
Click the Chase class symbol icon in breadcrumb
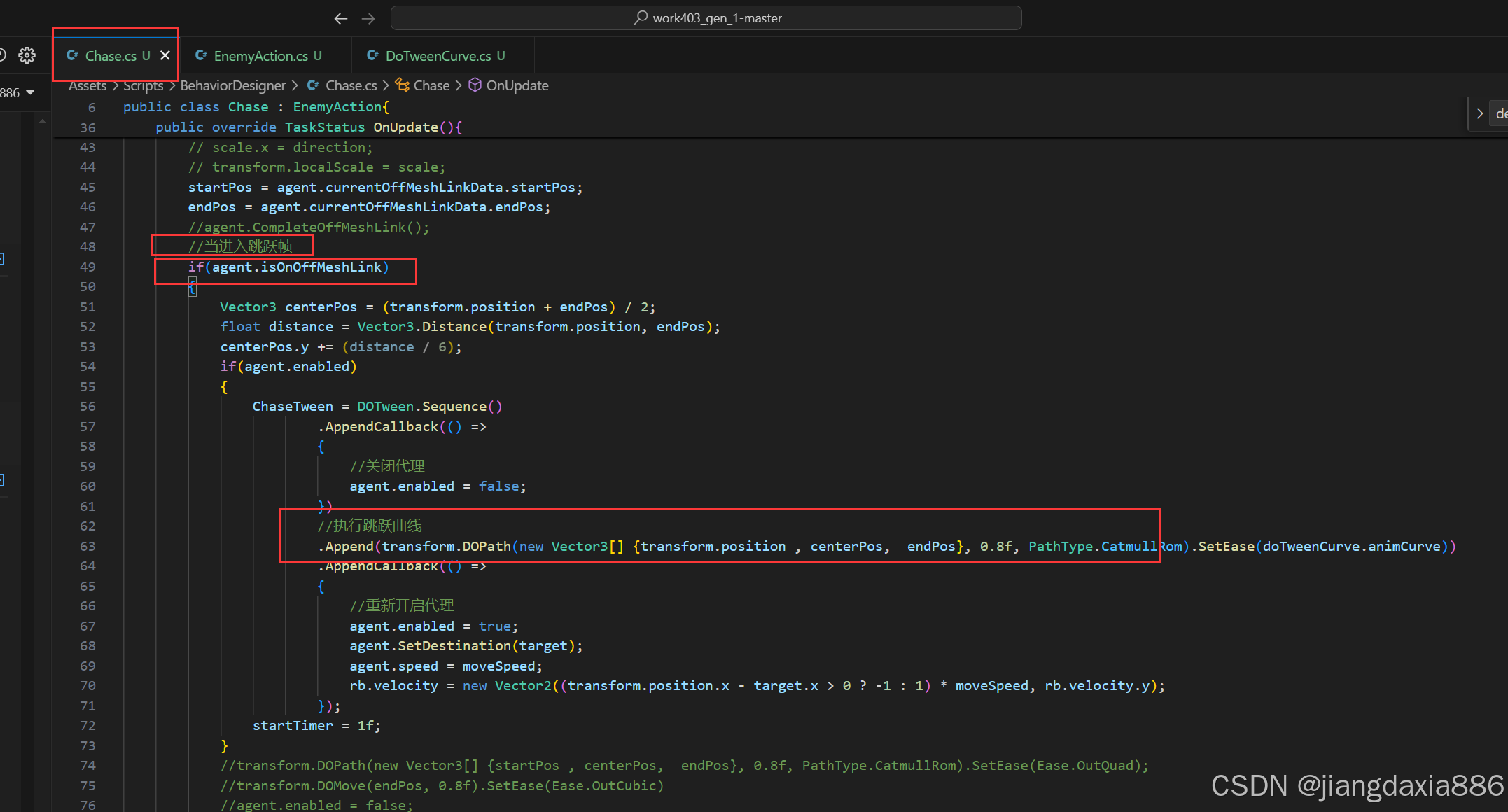tap(402, 85)
